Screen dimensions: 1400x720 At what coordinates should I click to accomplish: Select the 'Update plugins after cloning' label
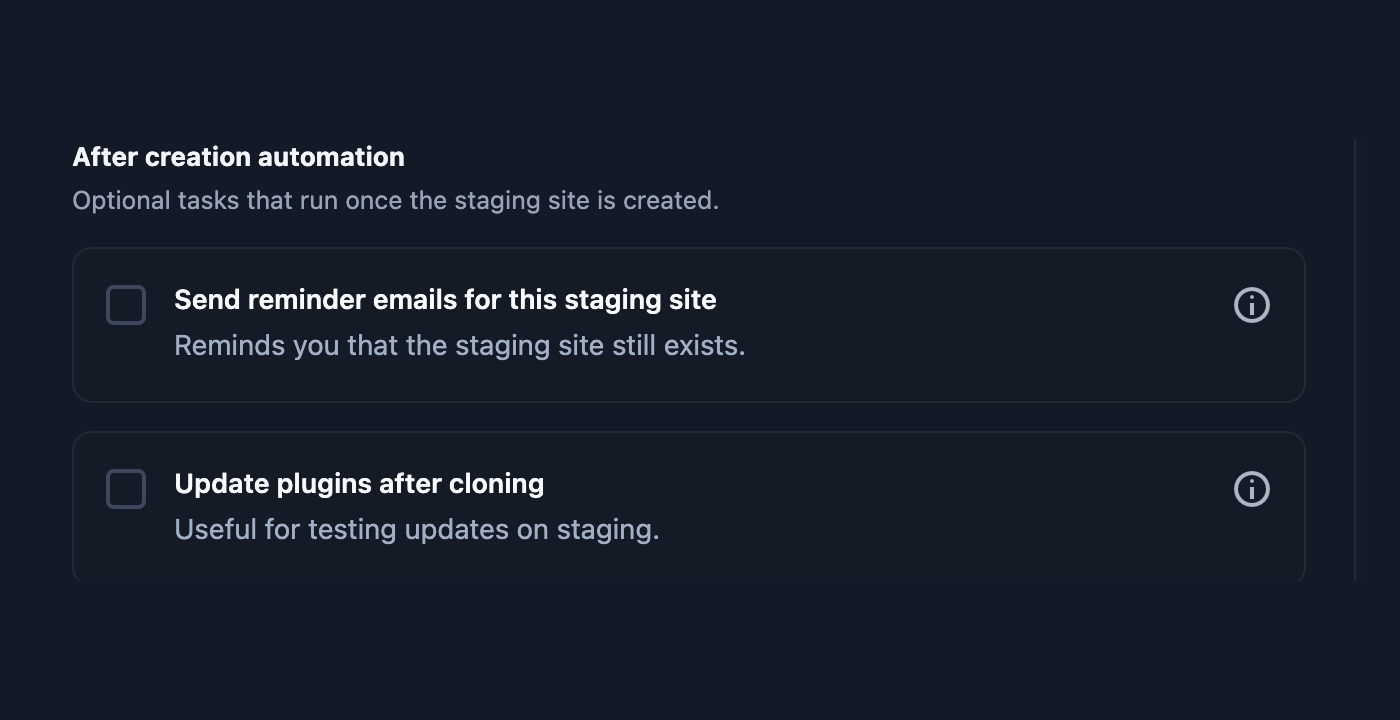pyautogui.click(x=359, y=484)
